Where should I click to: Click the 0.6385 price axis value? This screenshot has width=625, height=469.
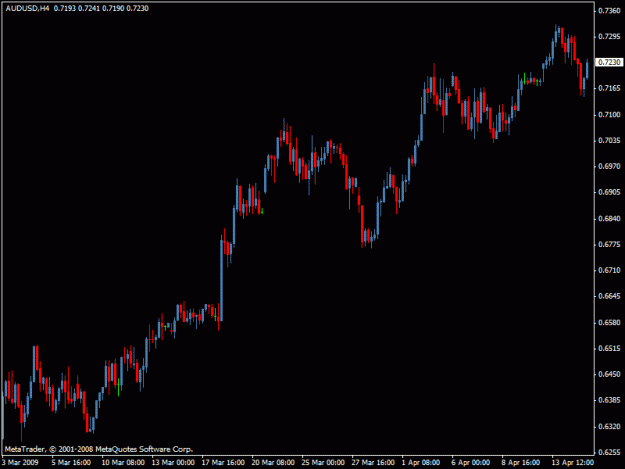[x=609, y=400]
